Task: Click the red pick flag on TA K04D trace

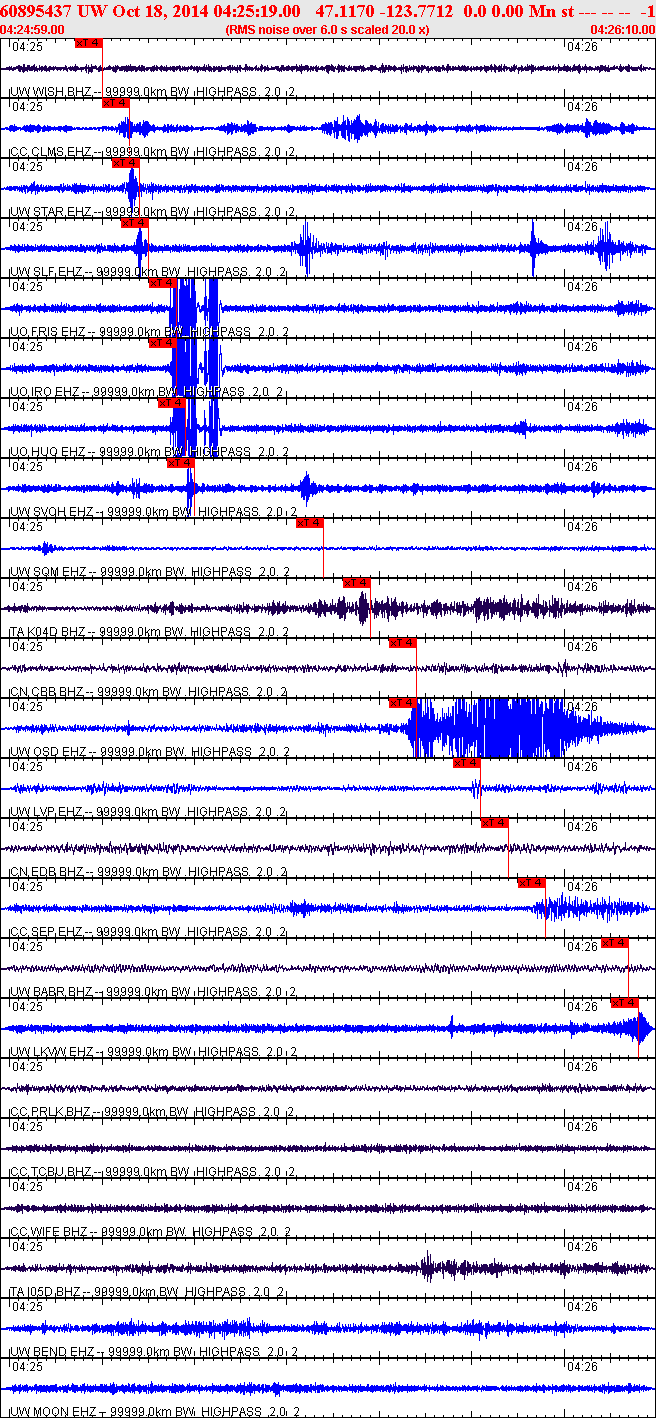Action: 356,583
